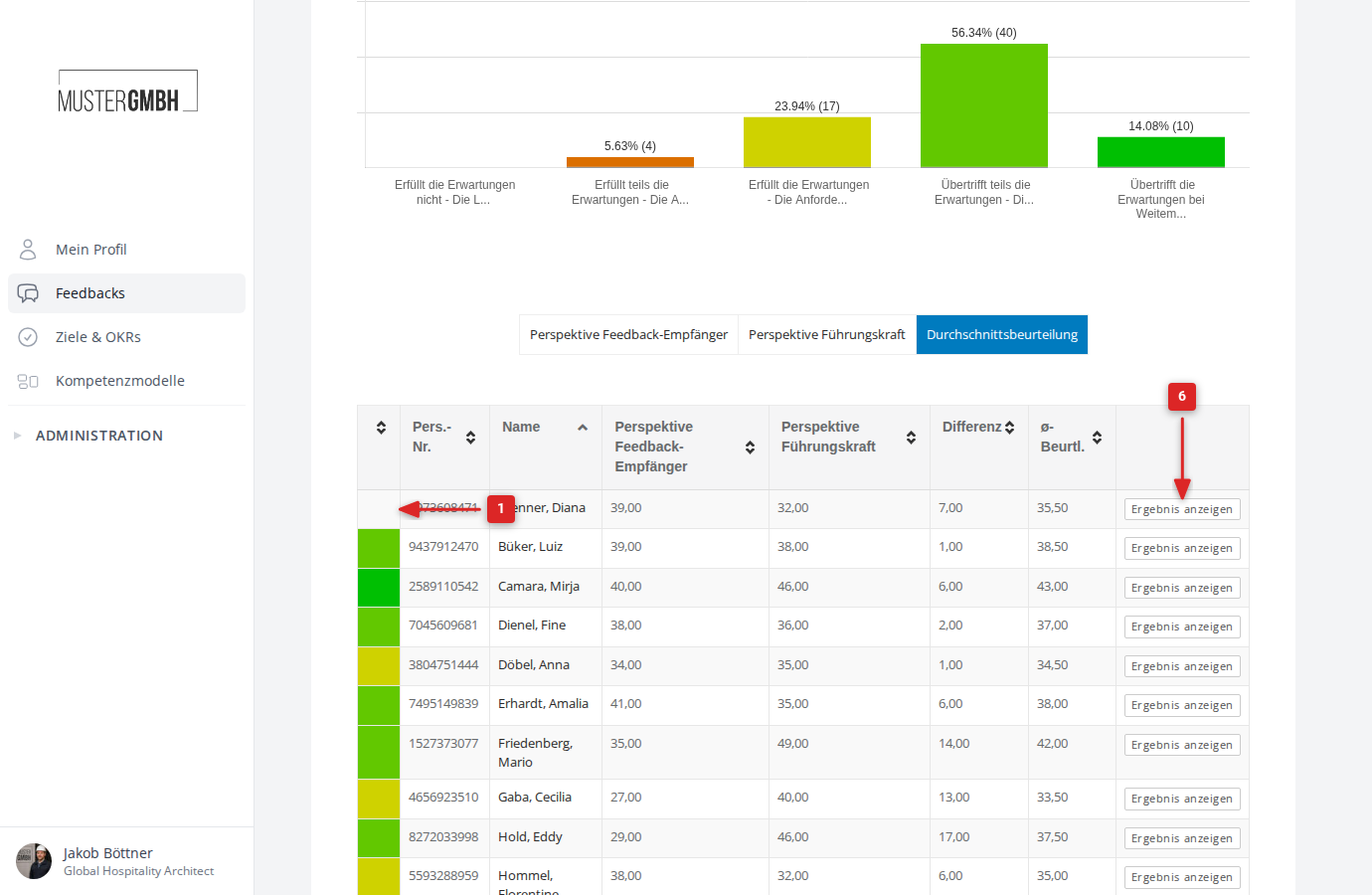Open Ziele & OKRs in sidebar
This screenshot has height=895, width=1372.
[x=126, y=337]
